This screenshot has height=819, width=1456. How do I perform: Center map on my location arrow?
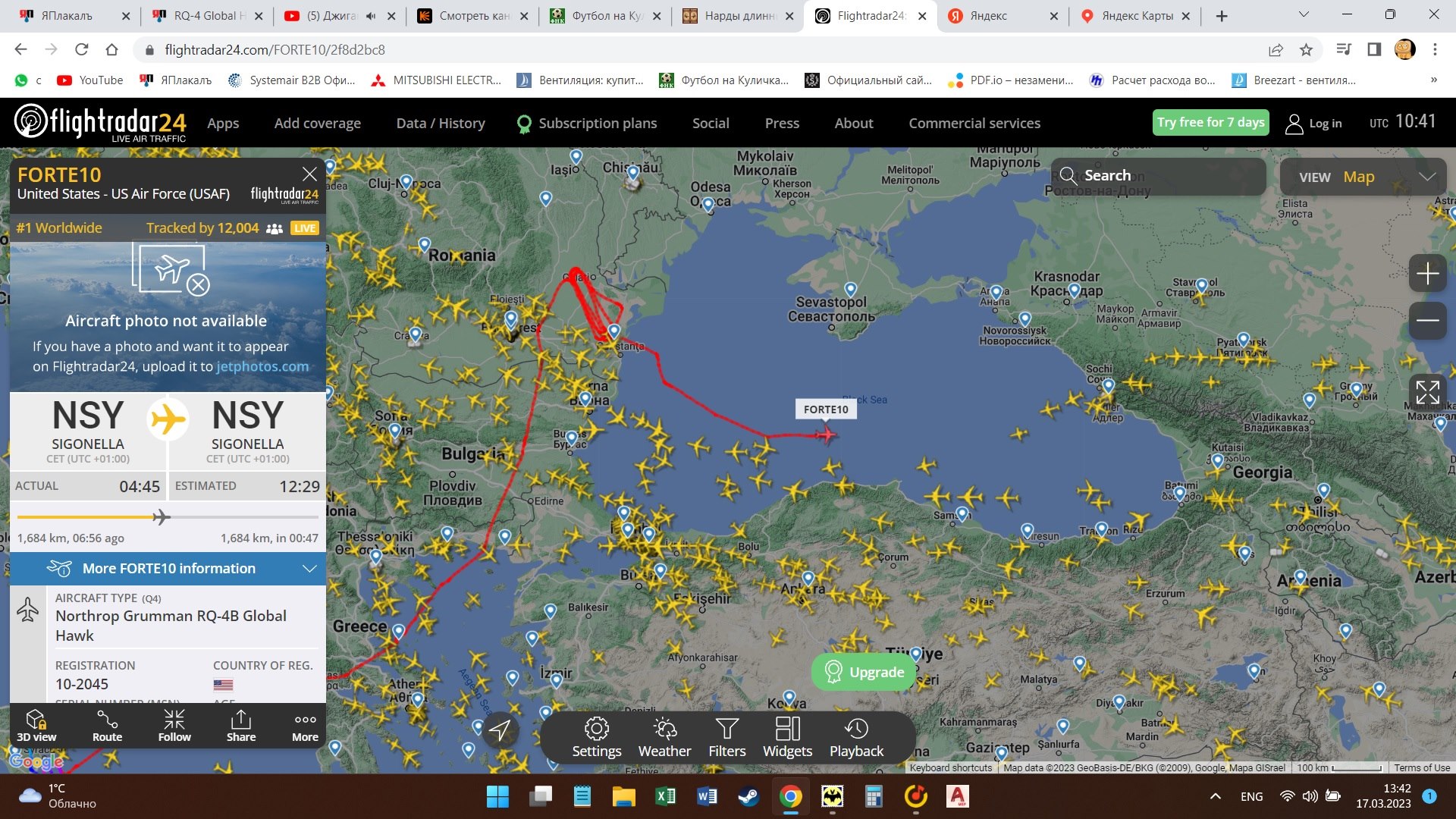click(500, 730)
